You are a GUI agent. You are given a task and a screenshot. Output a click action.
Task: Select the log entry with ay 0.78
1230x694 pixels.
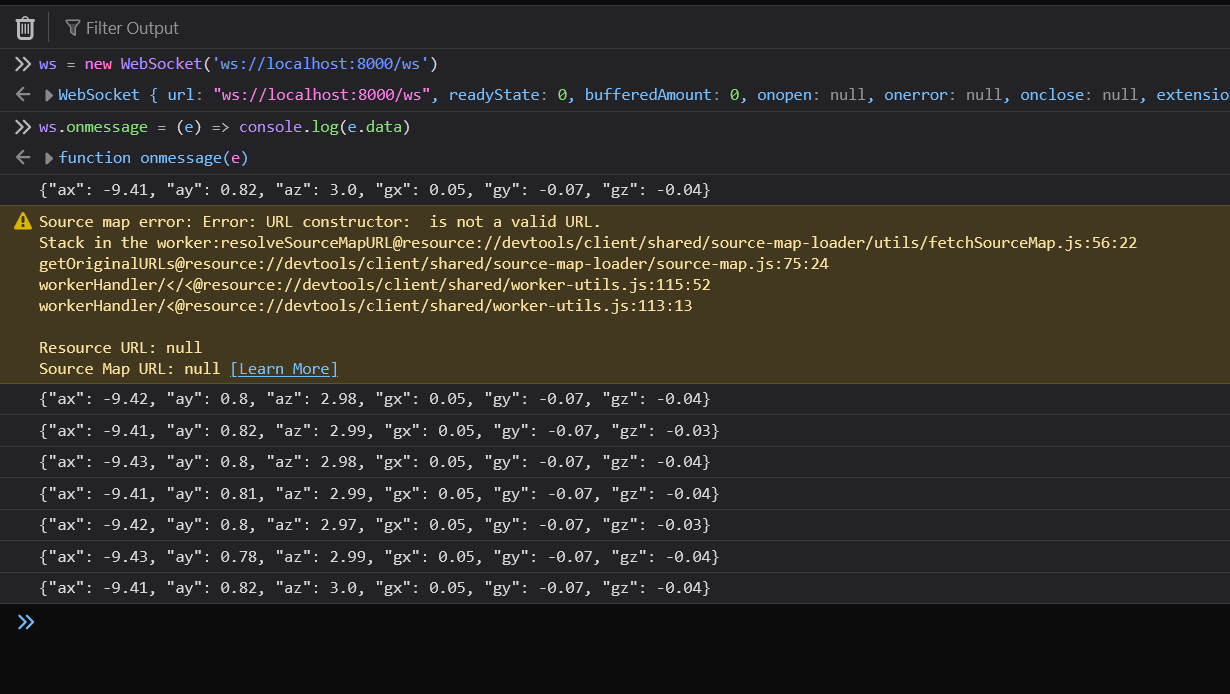pos(375,557)
